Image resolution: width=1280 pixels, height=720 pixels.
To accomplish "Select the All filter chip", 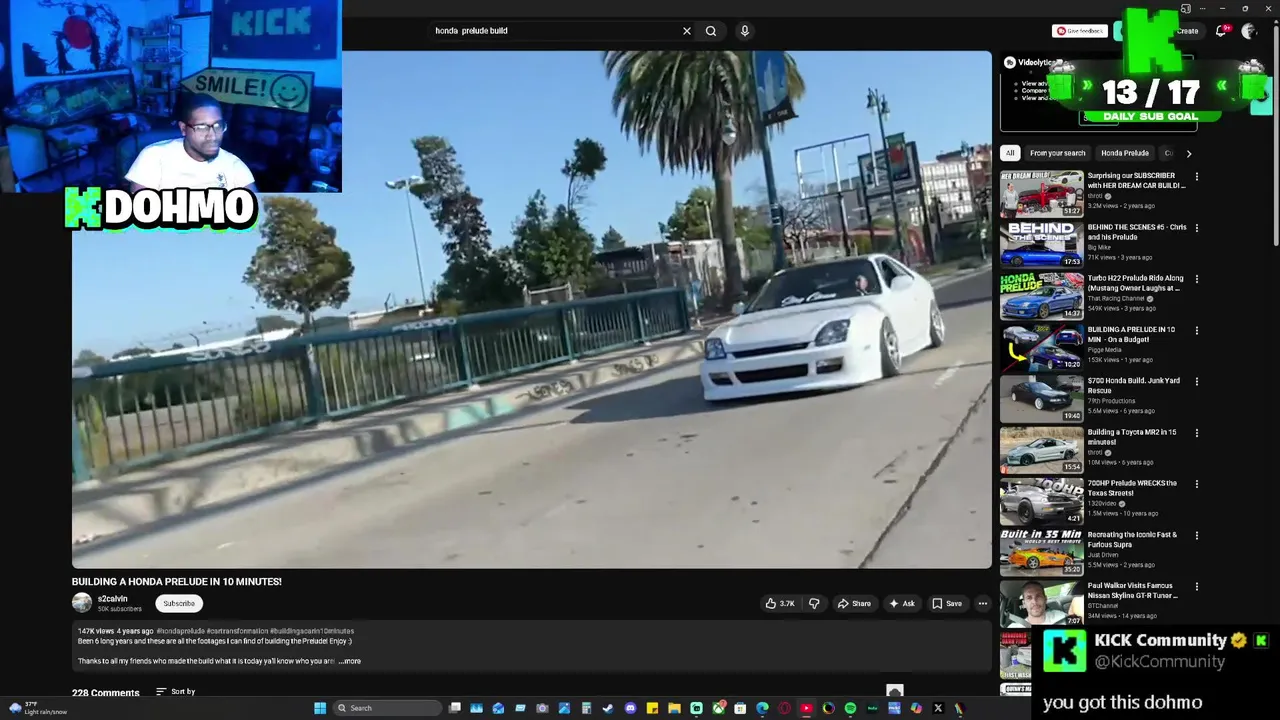I will [1010, 153].
